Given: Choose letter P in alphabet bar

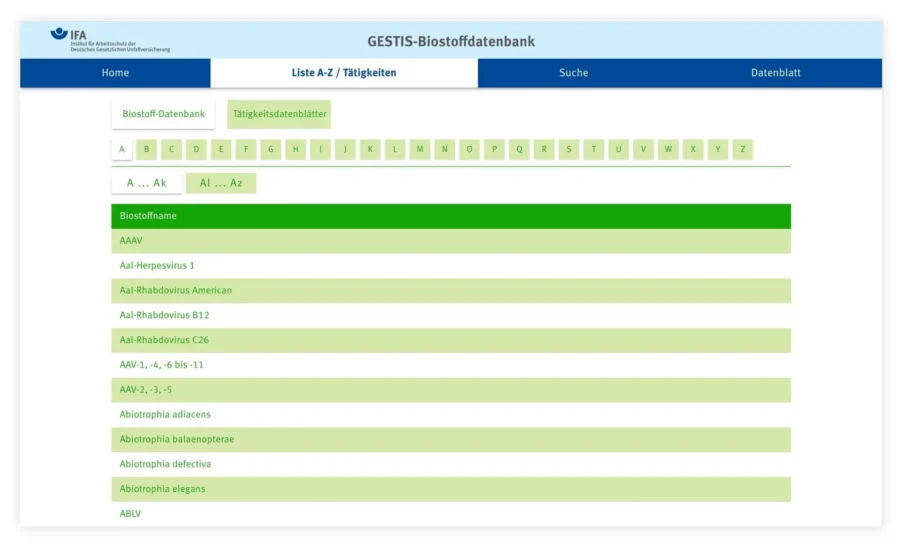Looking at the screenshot, I should pos(494,149).
